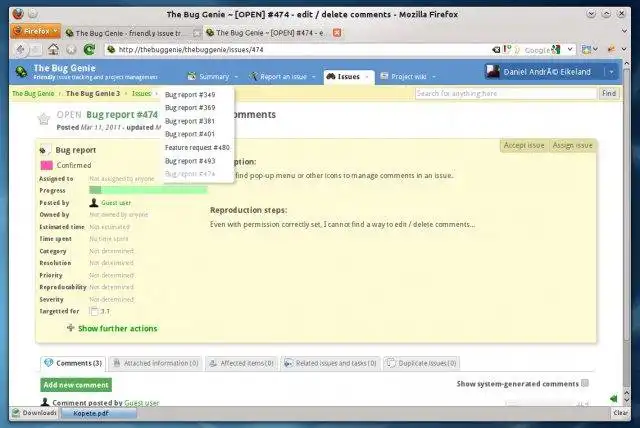Click the Firefox logo in the title bar
The image size is (640, 428).
(18, 14)
